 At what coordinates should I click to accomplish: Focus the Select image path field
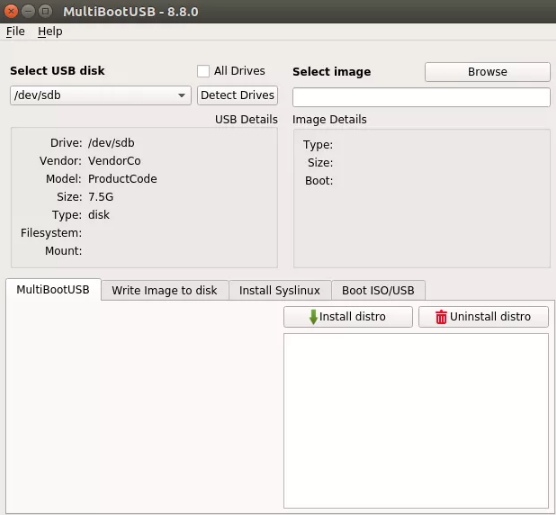coord(421,97)
